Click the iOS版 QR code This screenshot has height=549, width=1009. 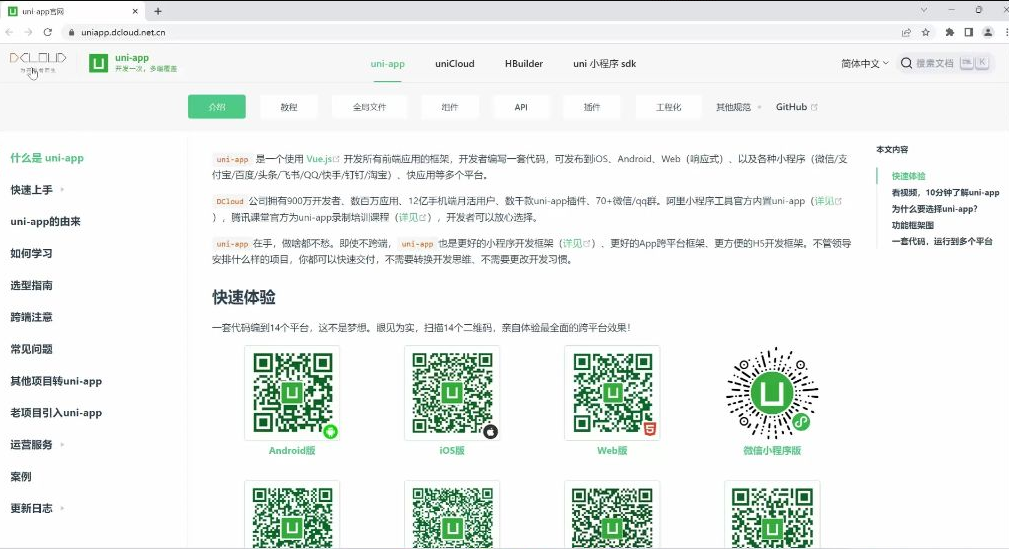pos(452,393)
